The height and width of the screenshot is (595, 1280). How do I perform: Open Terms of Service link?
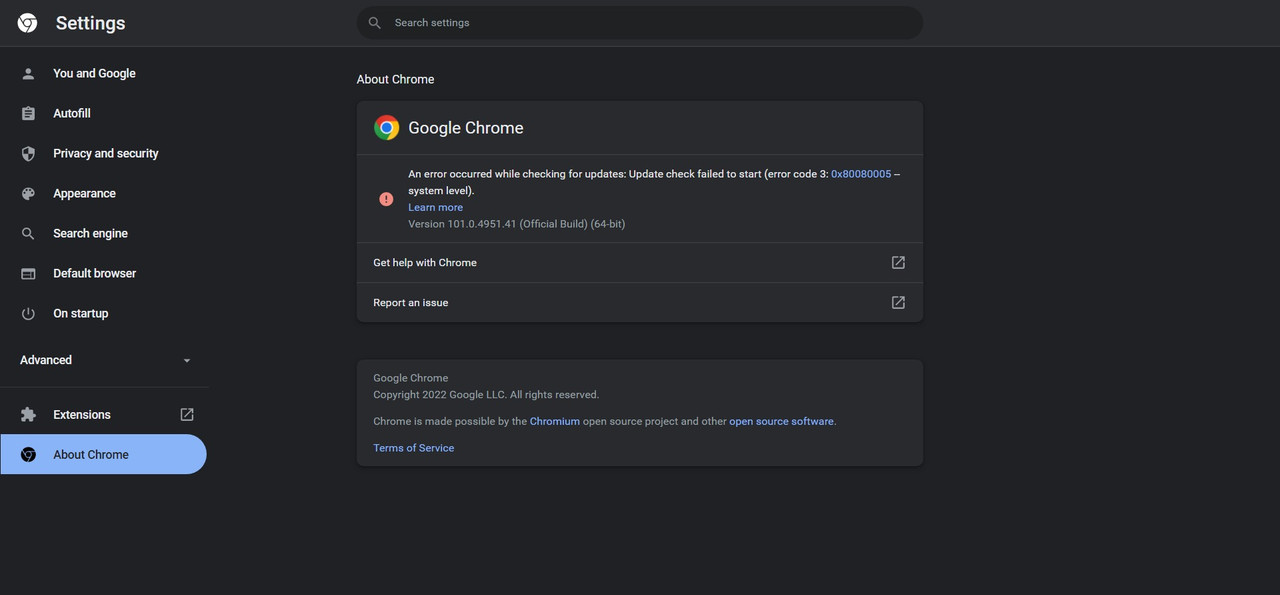(413, 448)
